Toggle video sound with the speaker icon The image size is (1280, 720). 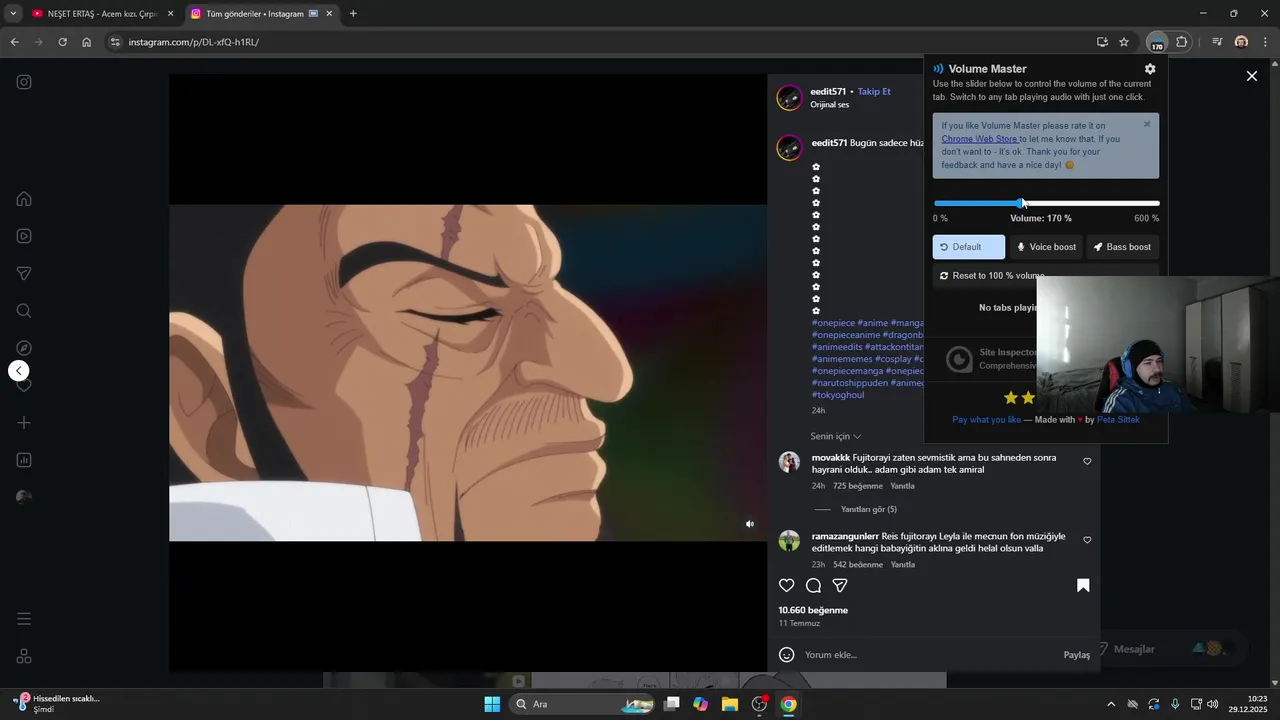(x=750, y=524)
